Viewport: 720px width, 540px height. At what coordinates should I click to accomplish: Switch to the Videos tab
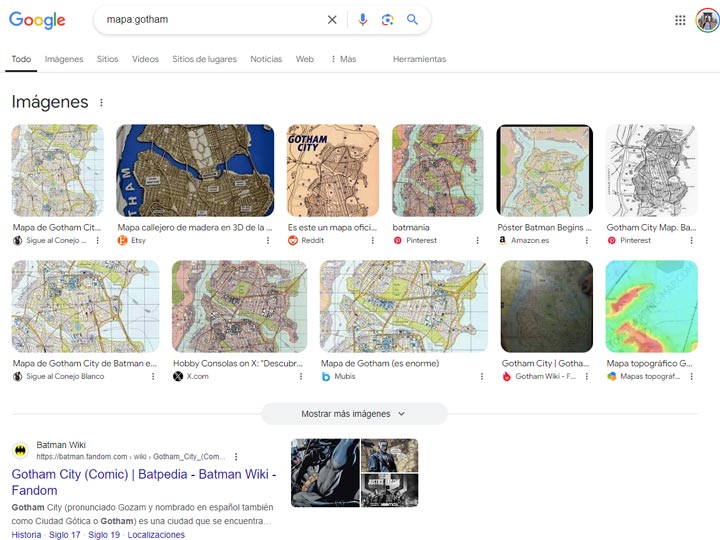click(x=145, y=59)
